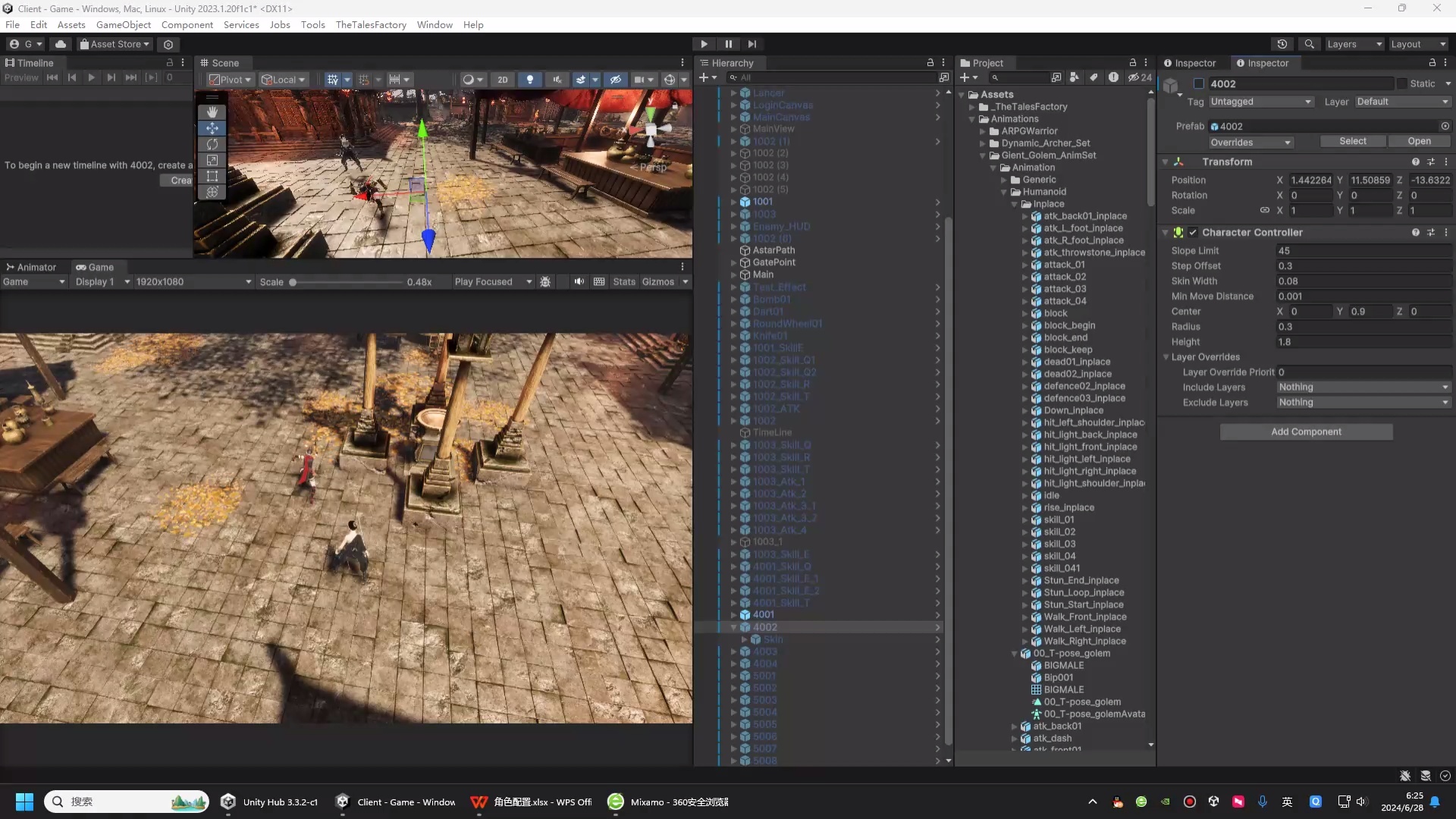This screenshot has width=1456, height=819.
Task: Open the GameObject menu
Action: tap(123, 24)
